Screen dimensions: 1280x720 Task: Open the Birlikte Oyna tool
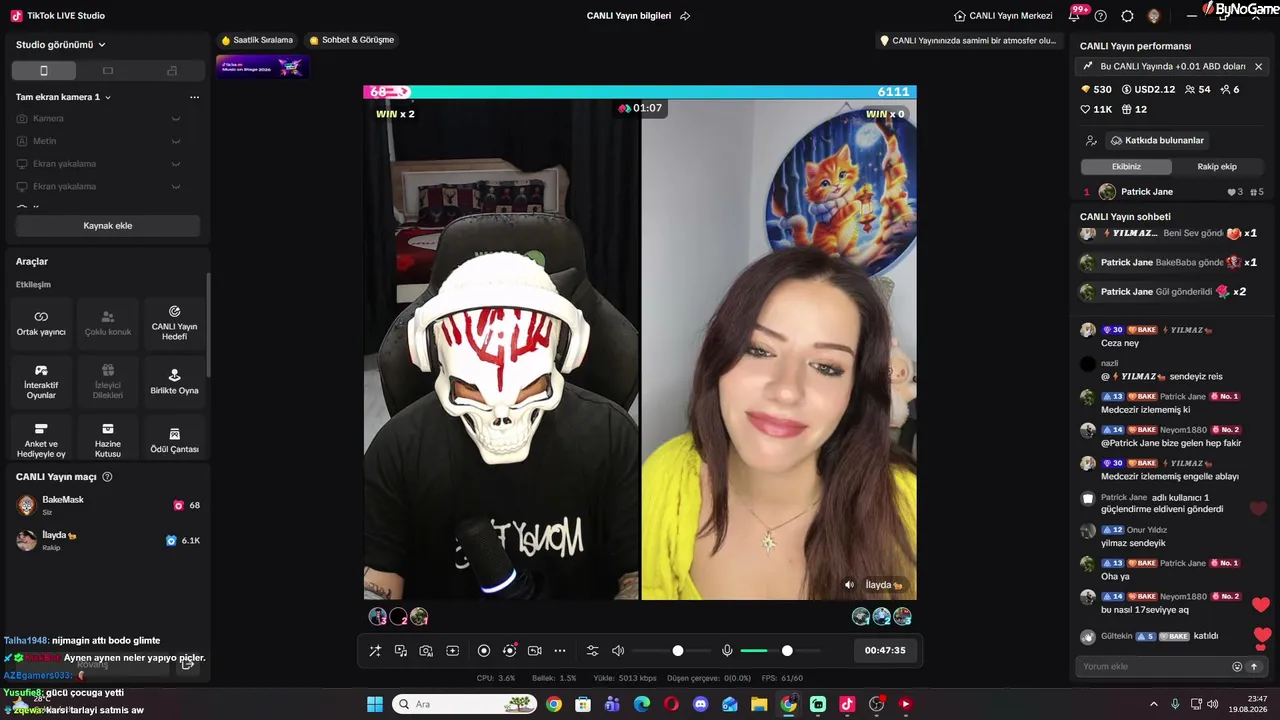174,382
